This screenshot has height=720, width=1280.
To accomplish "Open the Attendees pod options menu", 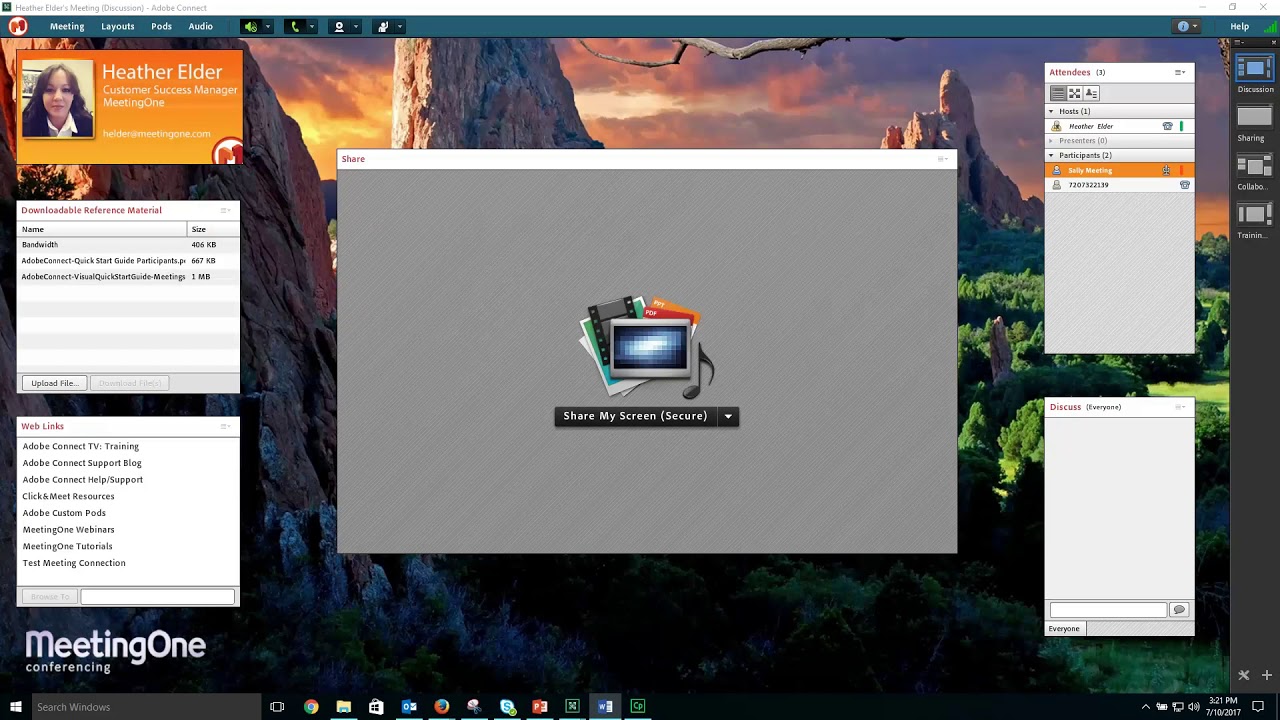I will 1180,72.
